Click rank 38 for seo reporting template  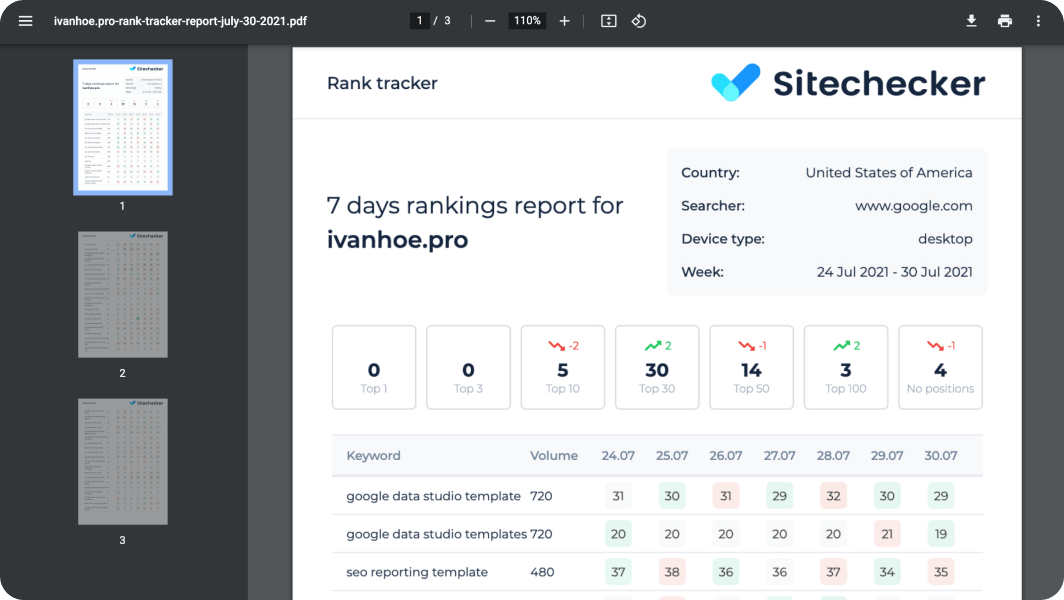(x=672, y=572)
